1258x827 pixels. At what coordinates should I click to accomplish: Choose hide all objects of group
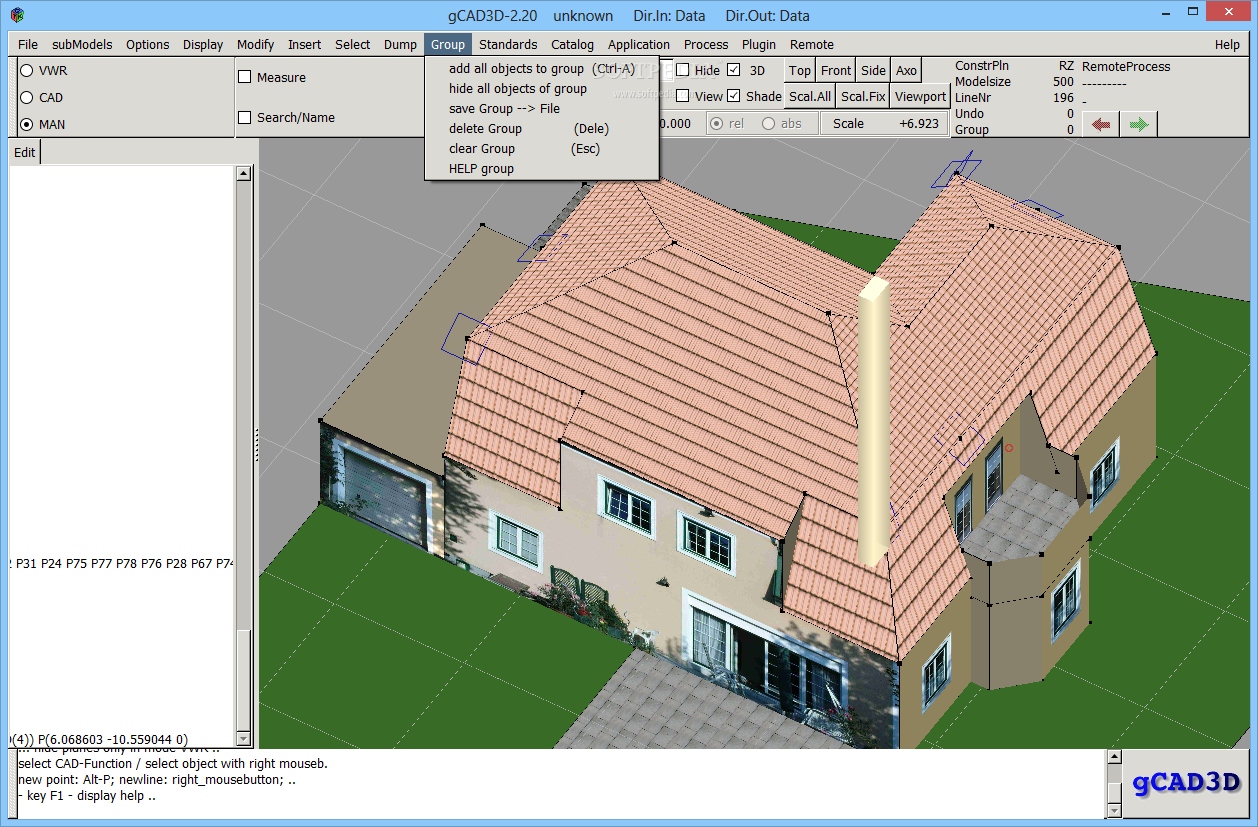(x=541, y=89)
